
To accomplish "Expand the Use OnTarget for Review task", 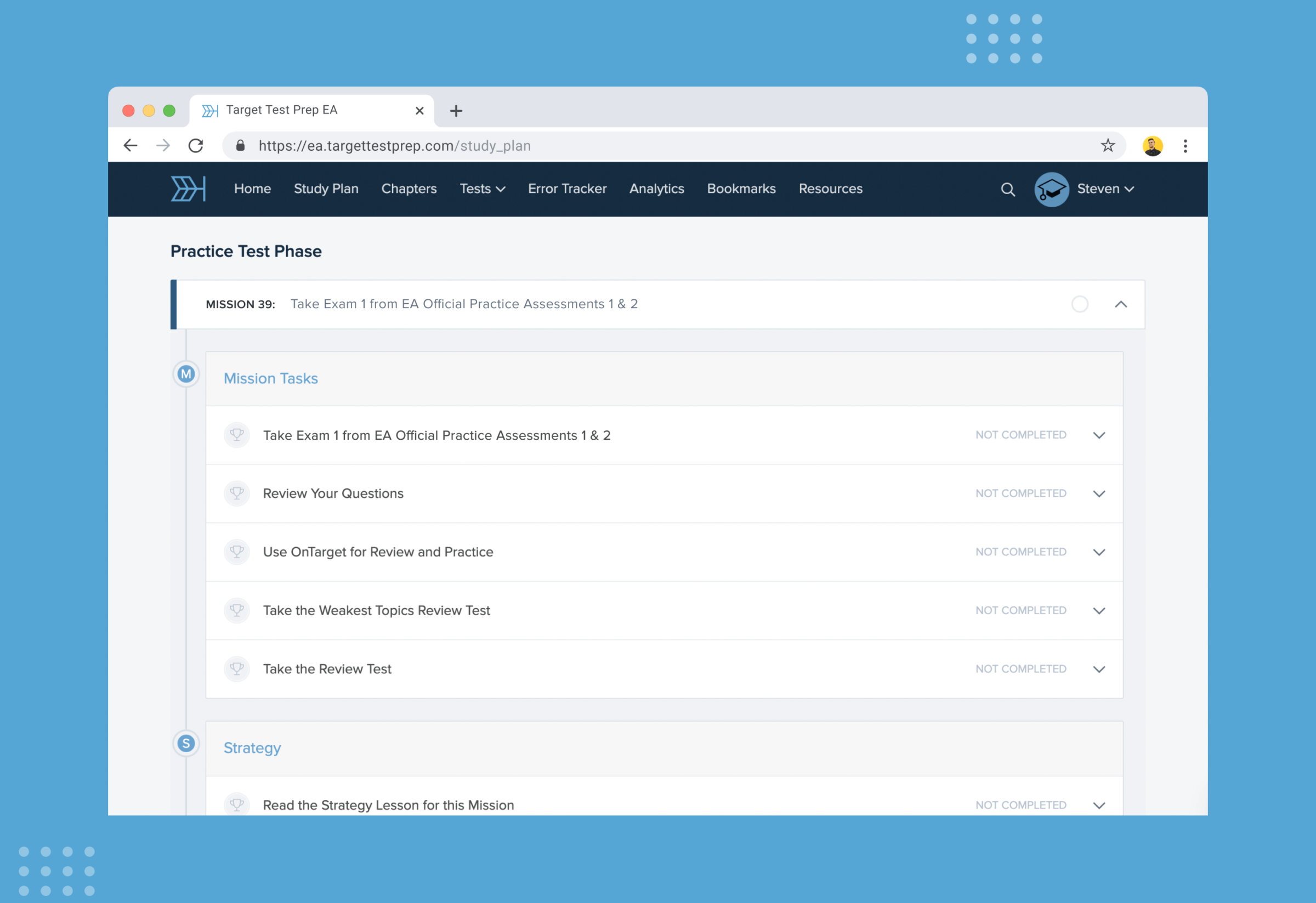I will click(1098, 552).
